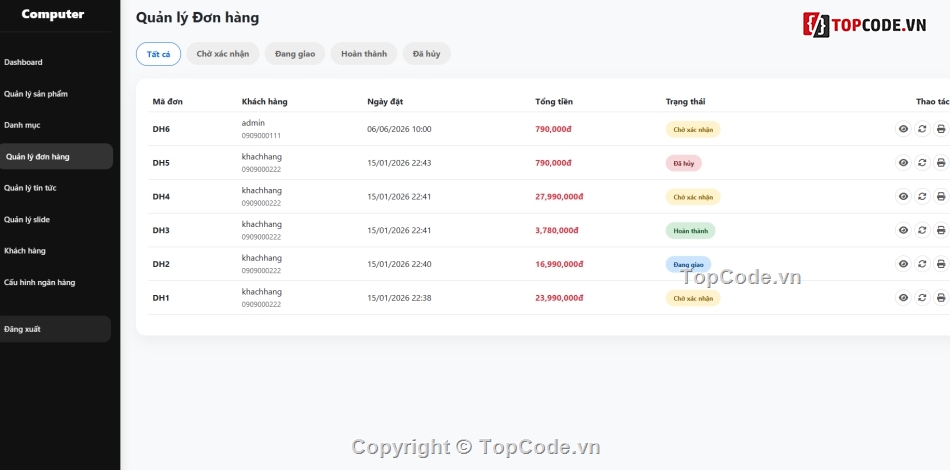Click the TopCode.vn logo

tap(865, 25)
